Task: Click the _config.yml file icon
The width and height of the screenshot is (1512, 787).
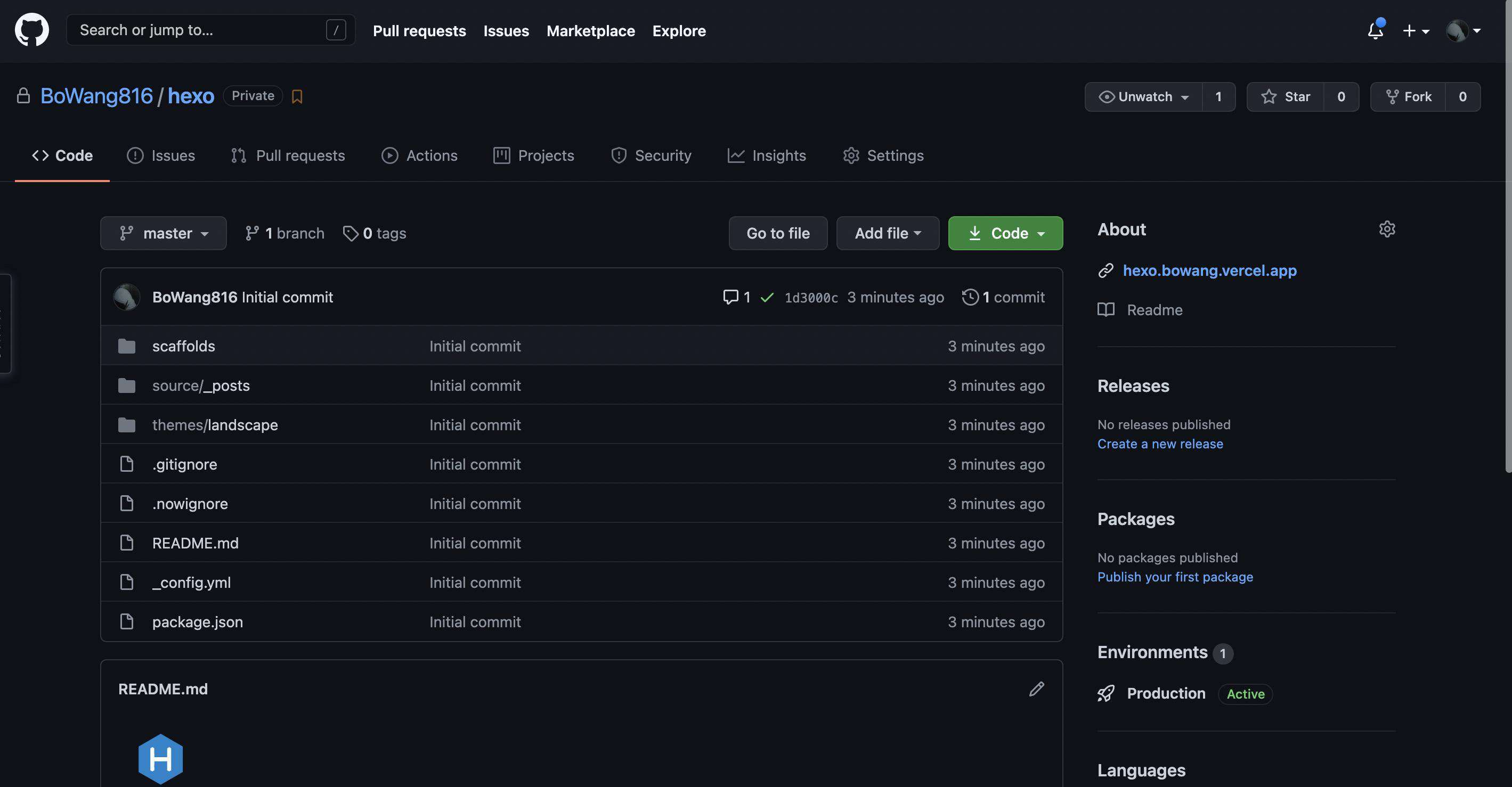Action: [x=126, y=583]
